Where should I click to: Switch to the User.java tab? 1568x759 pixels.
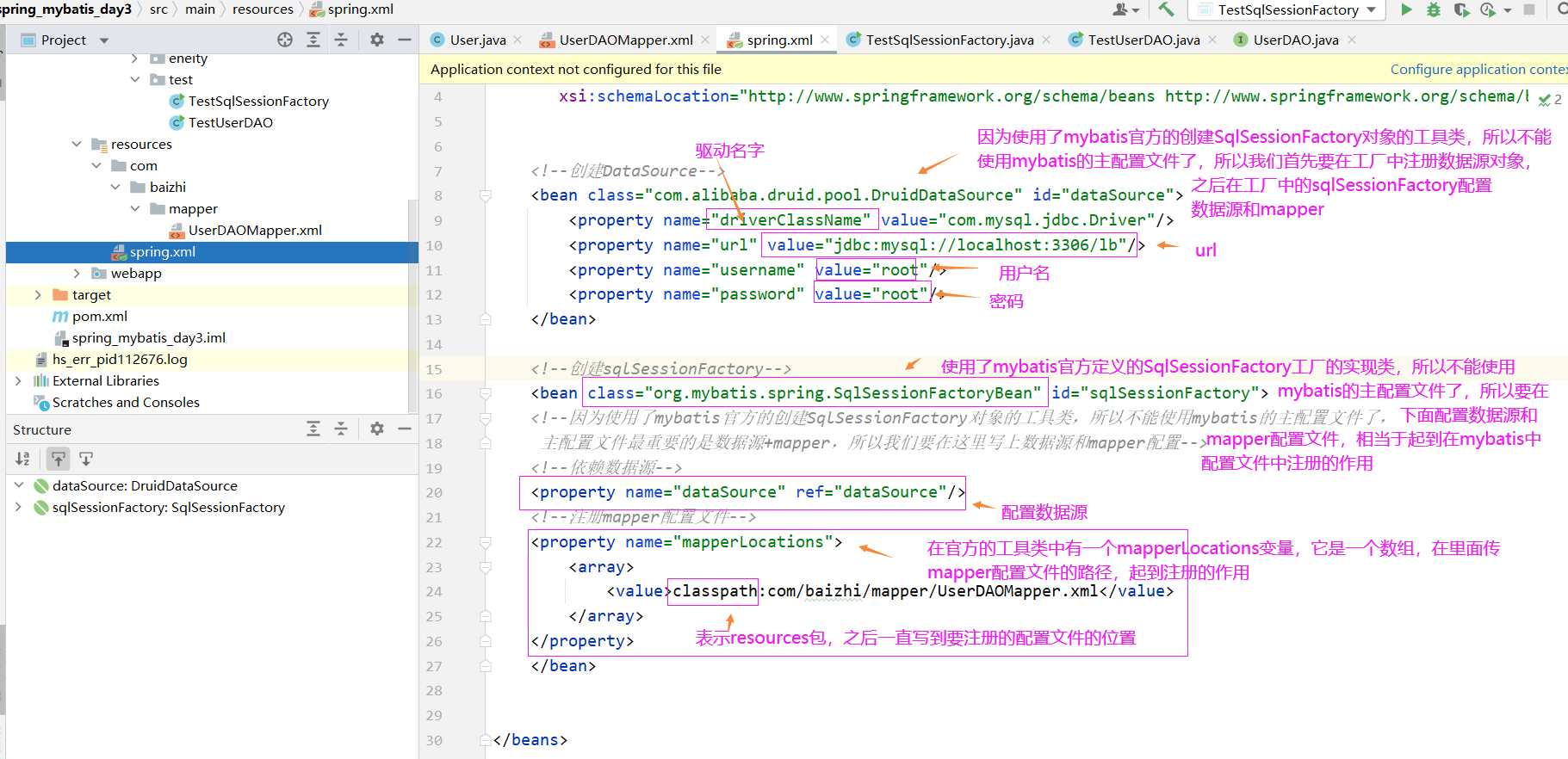[x=477, y=40]
